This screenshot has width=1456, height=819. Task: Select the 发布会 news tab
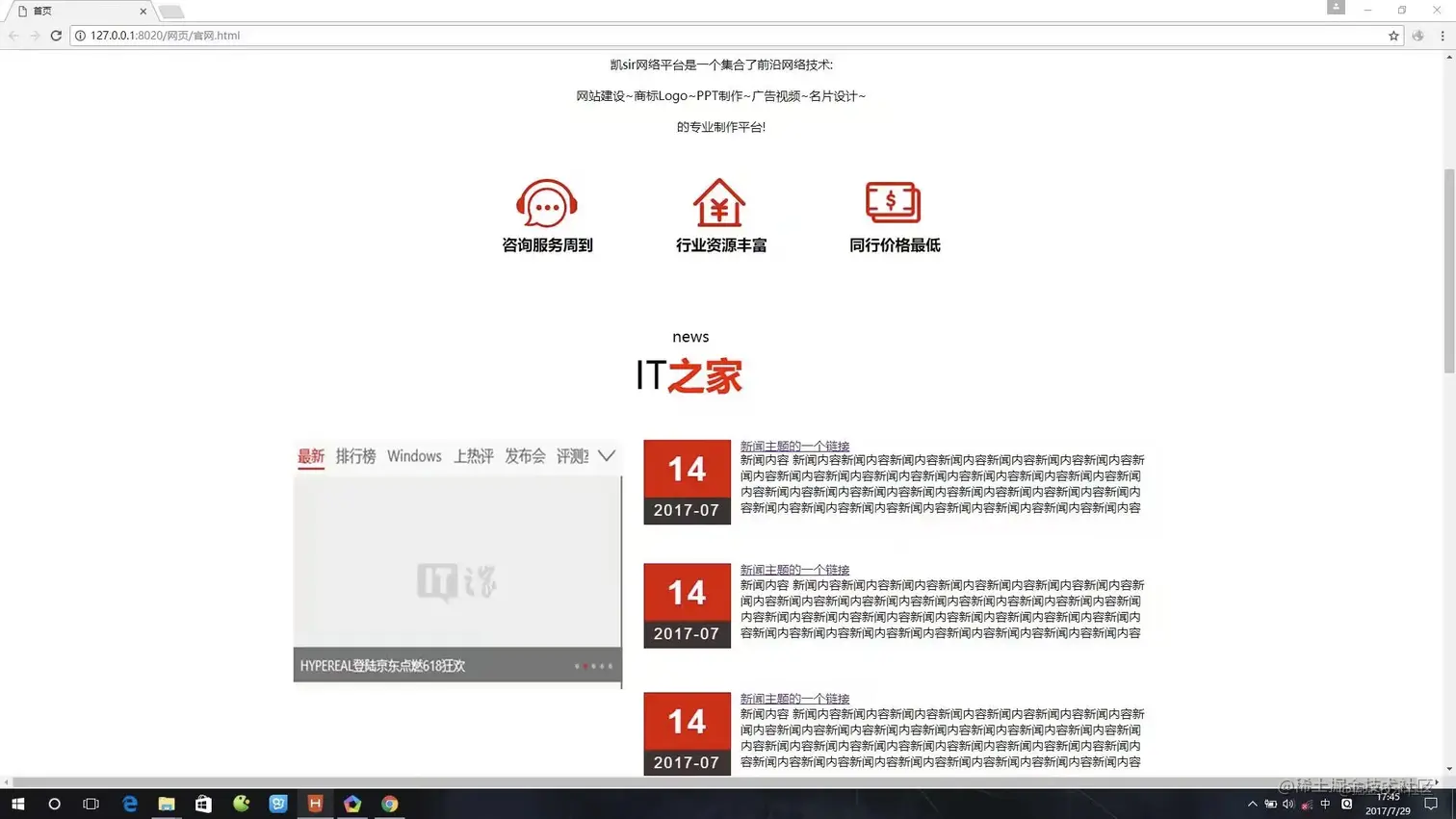tap(525, 456)
